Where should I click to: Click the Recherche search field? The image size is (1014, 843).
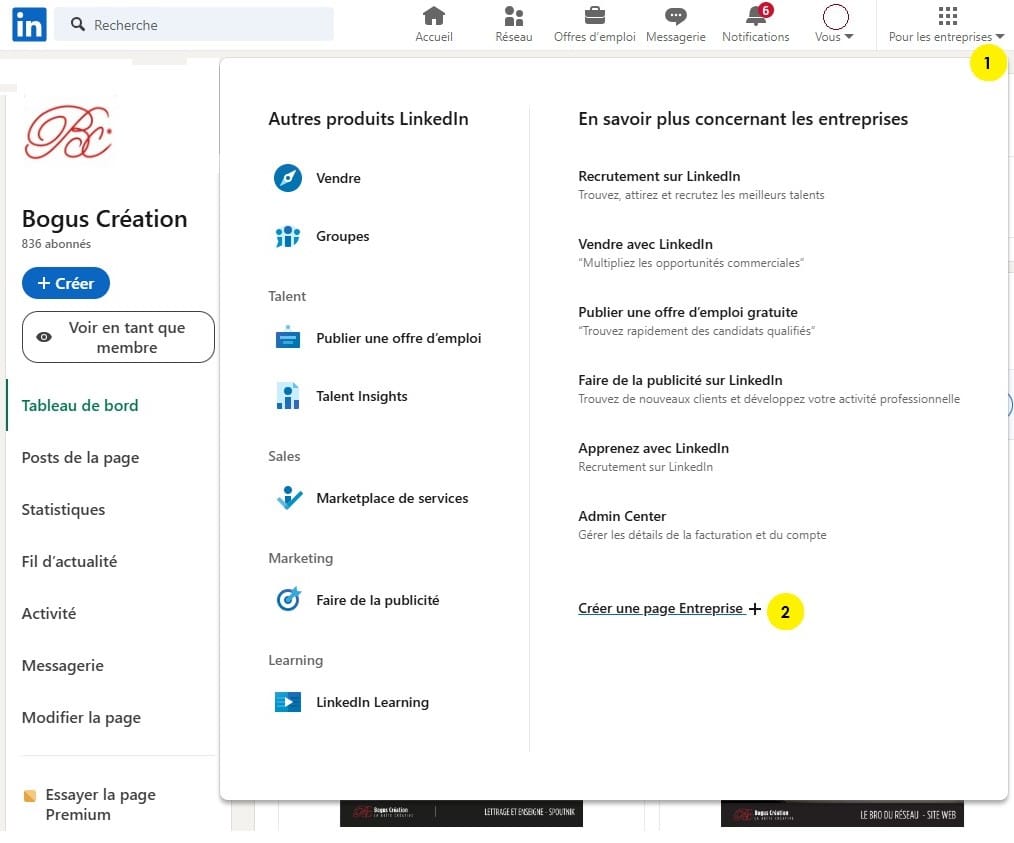(194, 25)
